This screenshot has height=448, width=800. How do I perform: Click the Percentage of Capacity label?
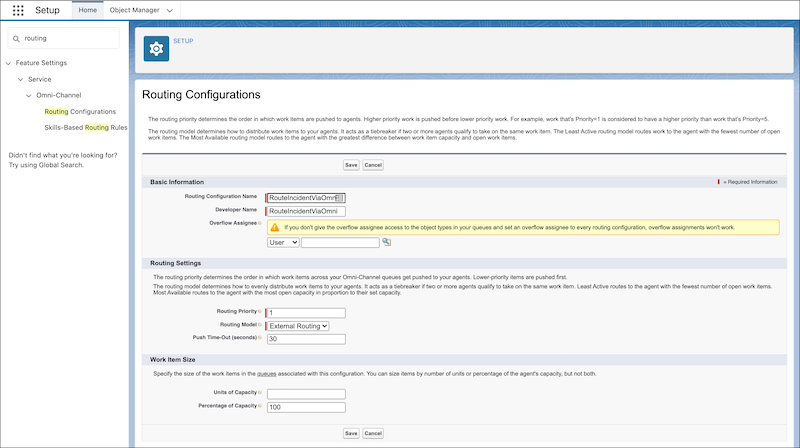227,406
